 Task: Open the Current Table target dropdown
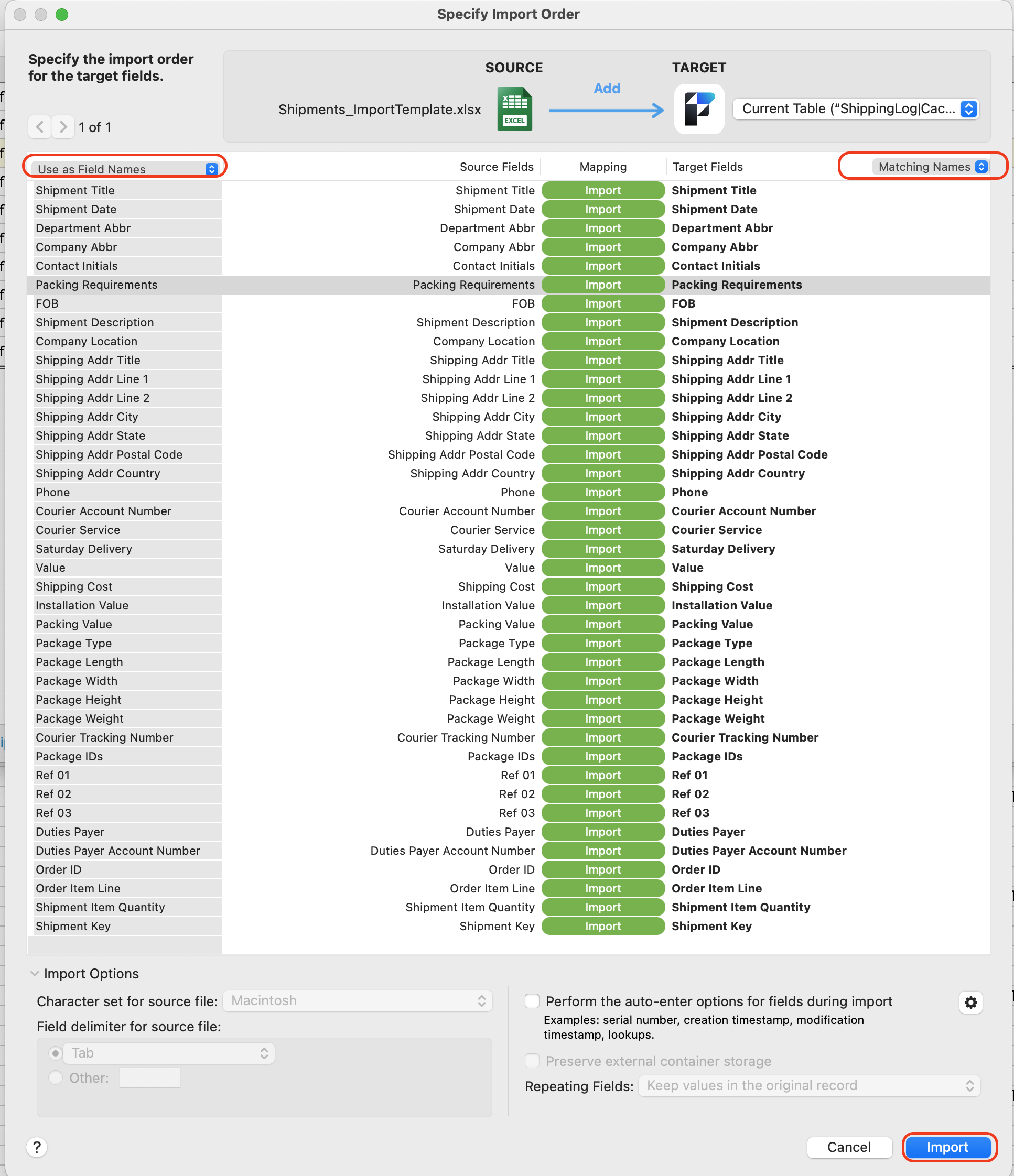point(856,109)
